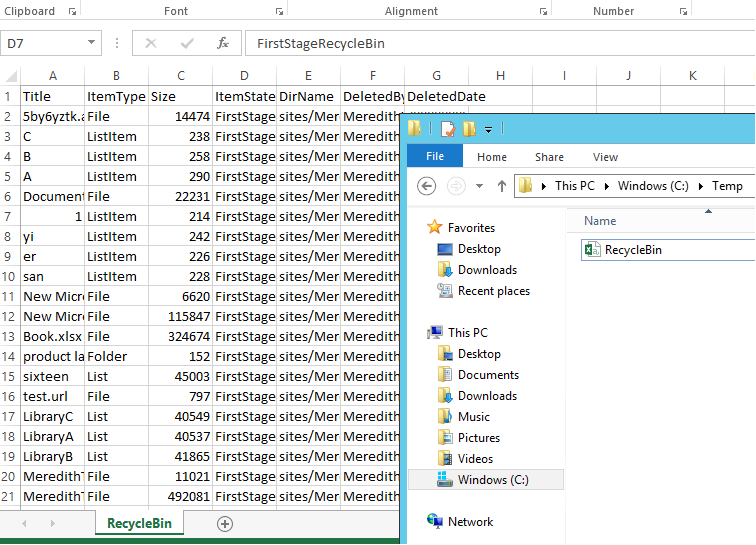
Task: Open Explorer File menu tab
Action: [x=435, y=156]
